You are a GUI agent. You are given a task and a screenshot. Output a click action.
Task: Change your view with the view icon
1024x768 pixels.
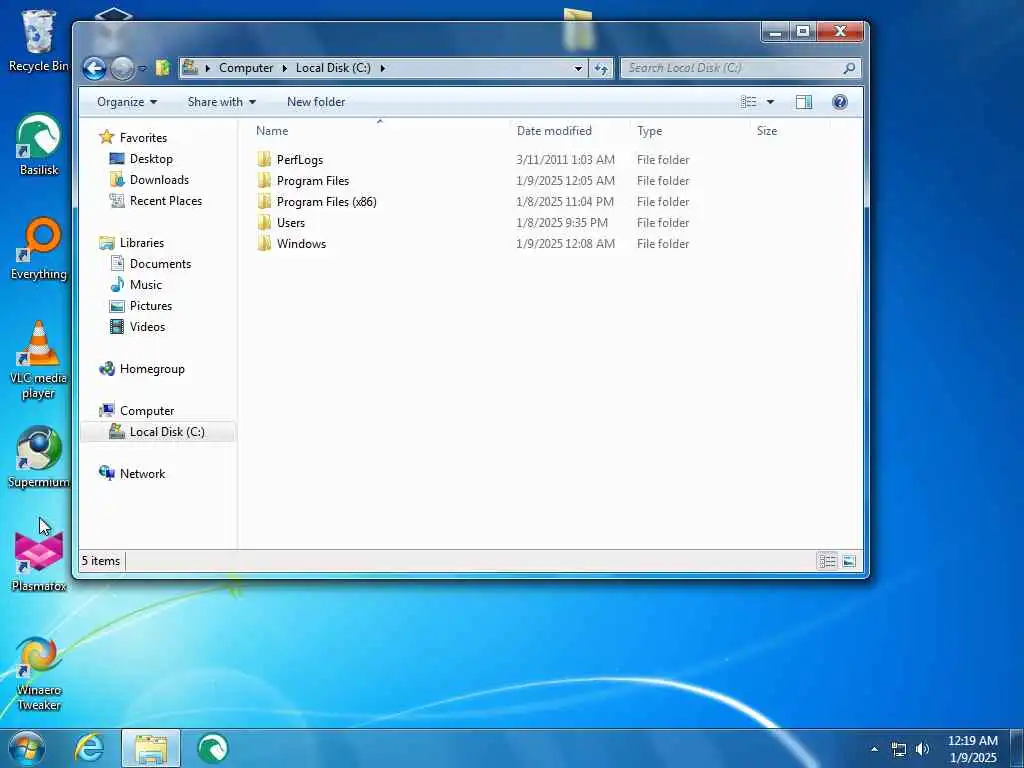748,102
